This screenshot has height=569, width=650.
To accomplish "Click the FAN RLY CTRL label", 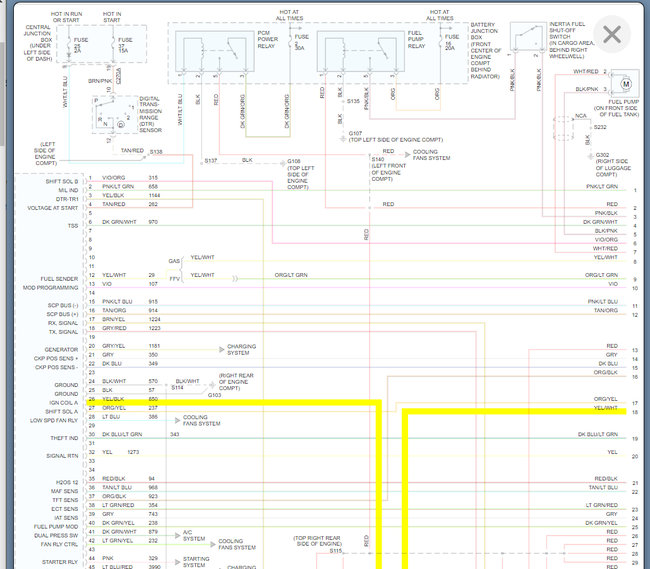I will tap(59, 545).
